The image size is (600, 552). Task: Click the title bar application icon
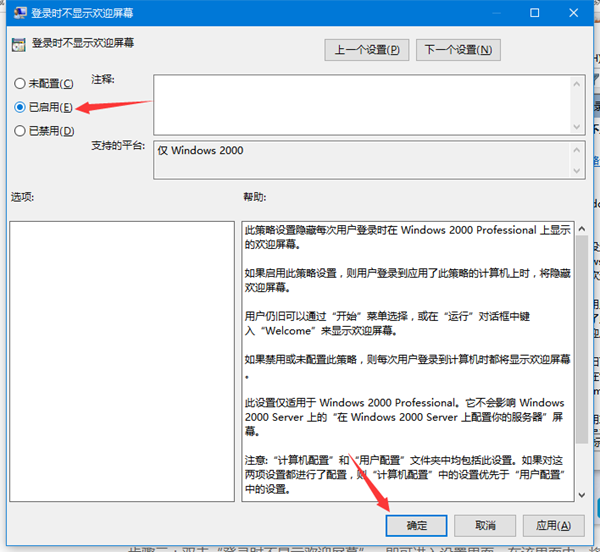[20, 13]
